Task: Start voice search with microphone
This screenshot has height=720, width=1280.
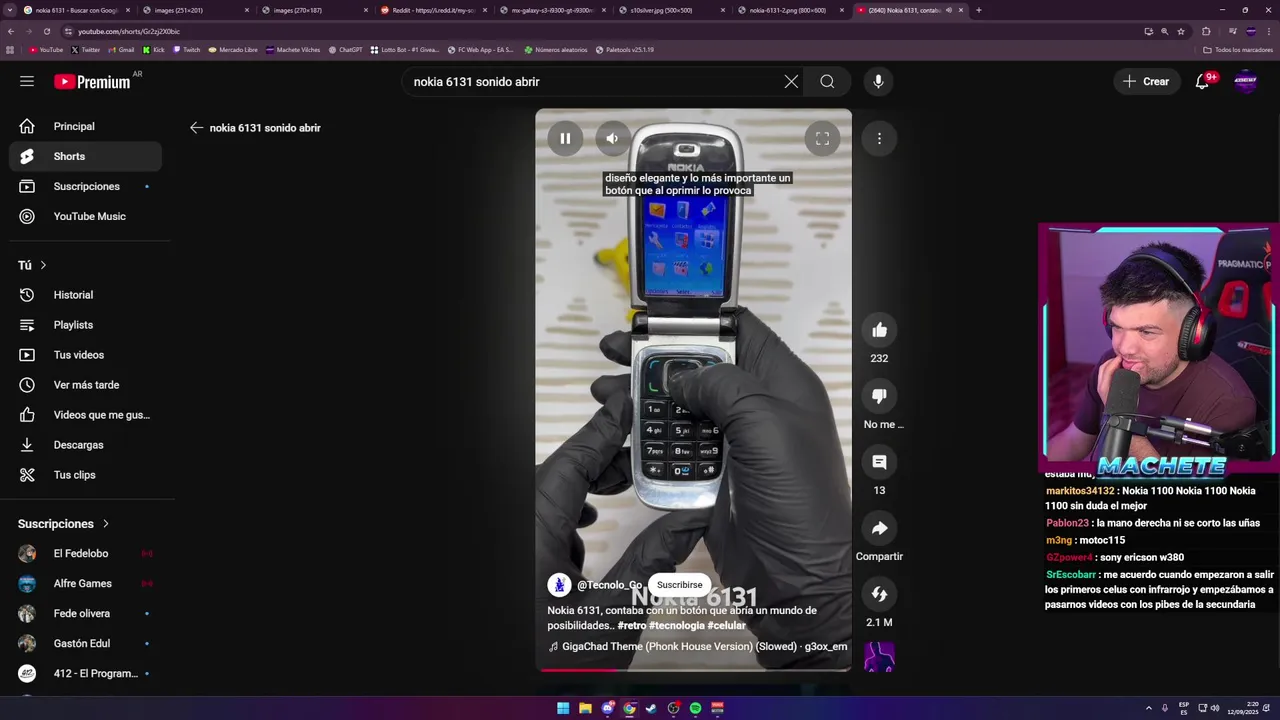Action: point(878,82)
